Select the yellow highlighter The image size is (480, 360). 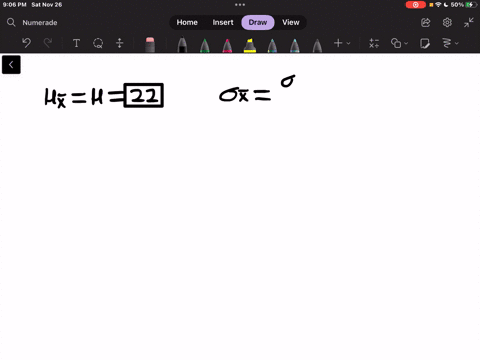250,45
